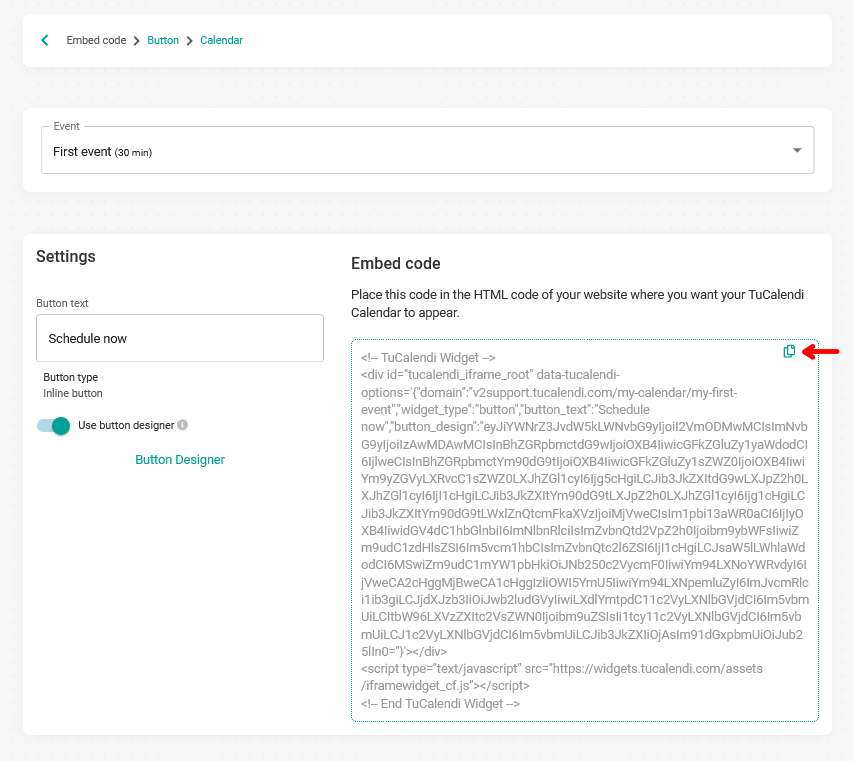
Task: Click inside the embed code text box
Action: tap(585, 530)
